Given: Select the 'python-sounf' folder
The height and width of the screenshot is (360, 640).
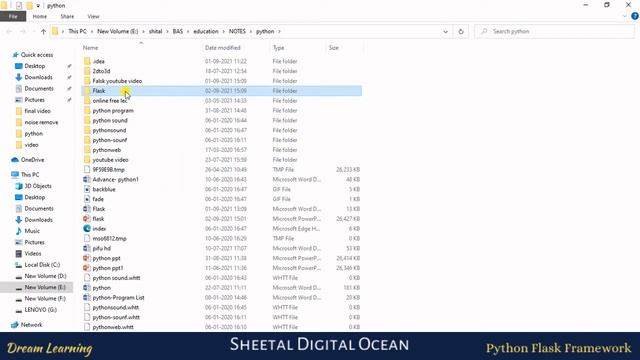Looking at the screenshot, I should [x=109, y=140].
